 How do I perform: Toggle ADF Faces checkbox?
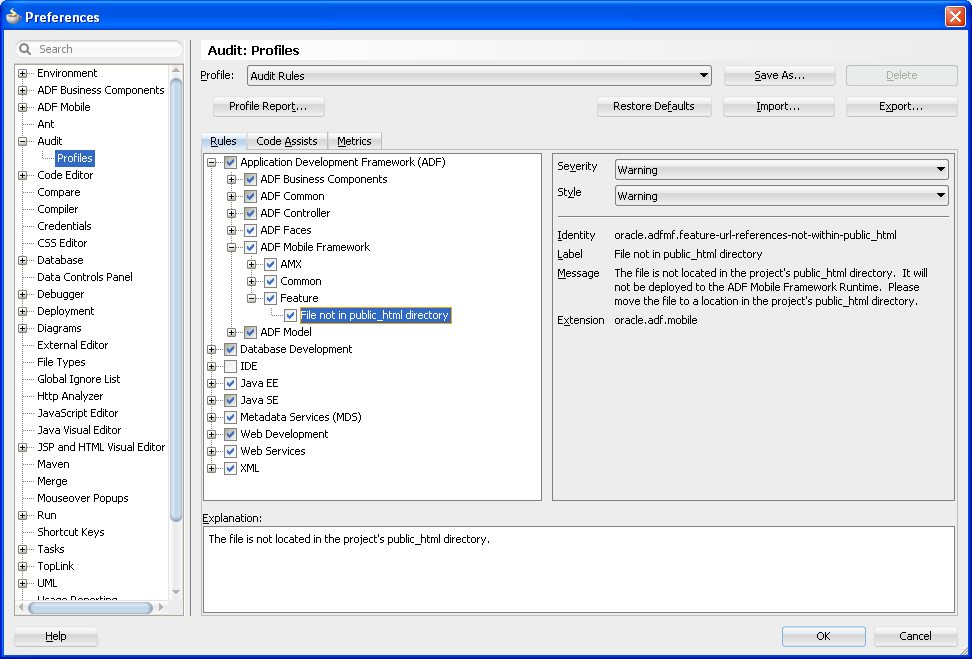click(x=250, y=230)
